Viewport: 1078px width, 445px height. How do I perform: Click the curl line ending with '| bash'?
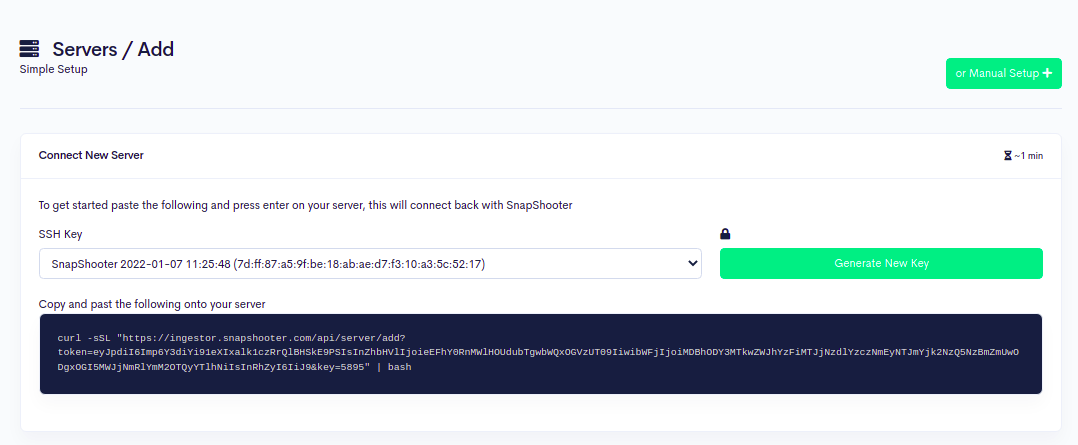pos(234,367)
